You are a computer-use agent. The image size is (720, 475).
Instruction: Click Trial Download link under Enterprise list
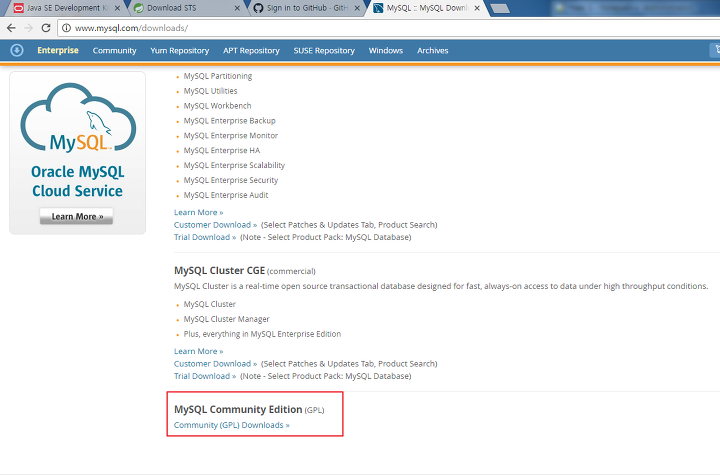click(205, 237)
